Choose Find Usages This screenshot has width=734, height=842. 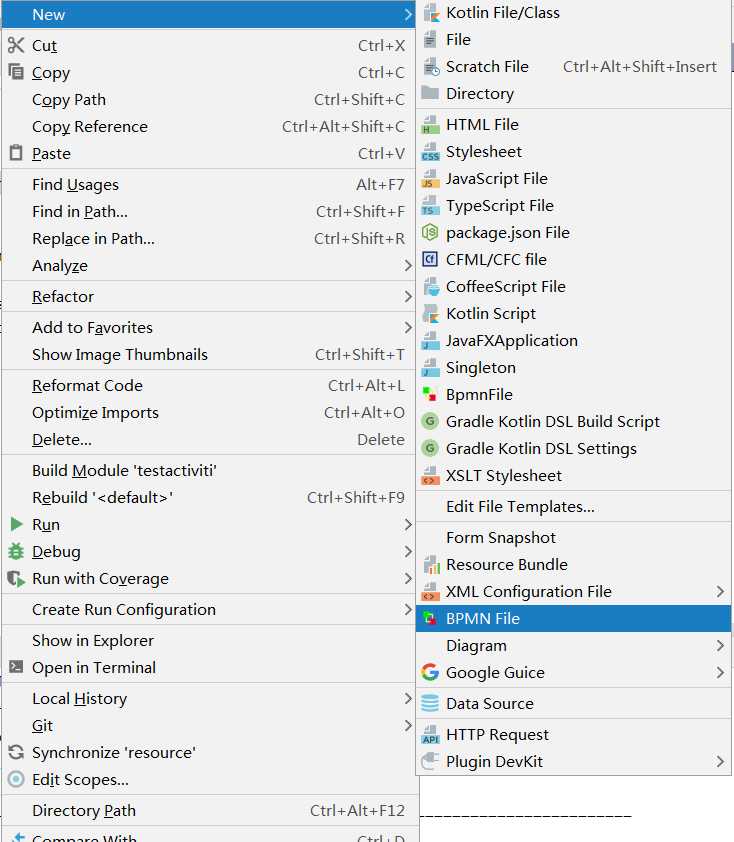point(208,184)
